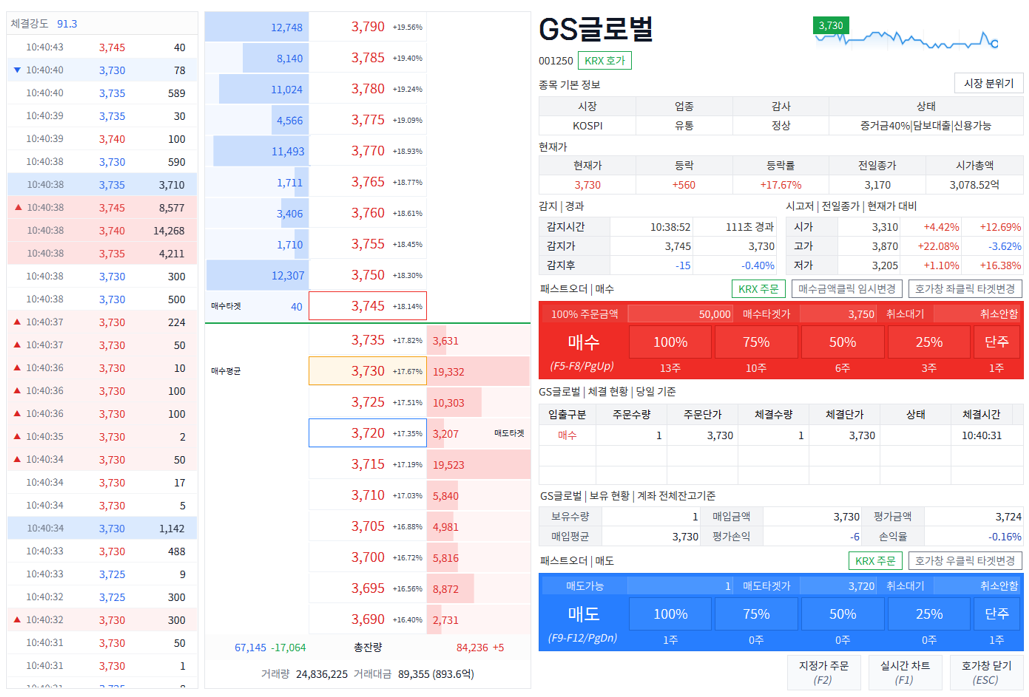The height and width of the screenshot is (697, 1029).
Task: Click 호가창 닫기 (ESC) button
Action: point(986,672)
